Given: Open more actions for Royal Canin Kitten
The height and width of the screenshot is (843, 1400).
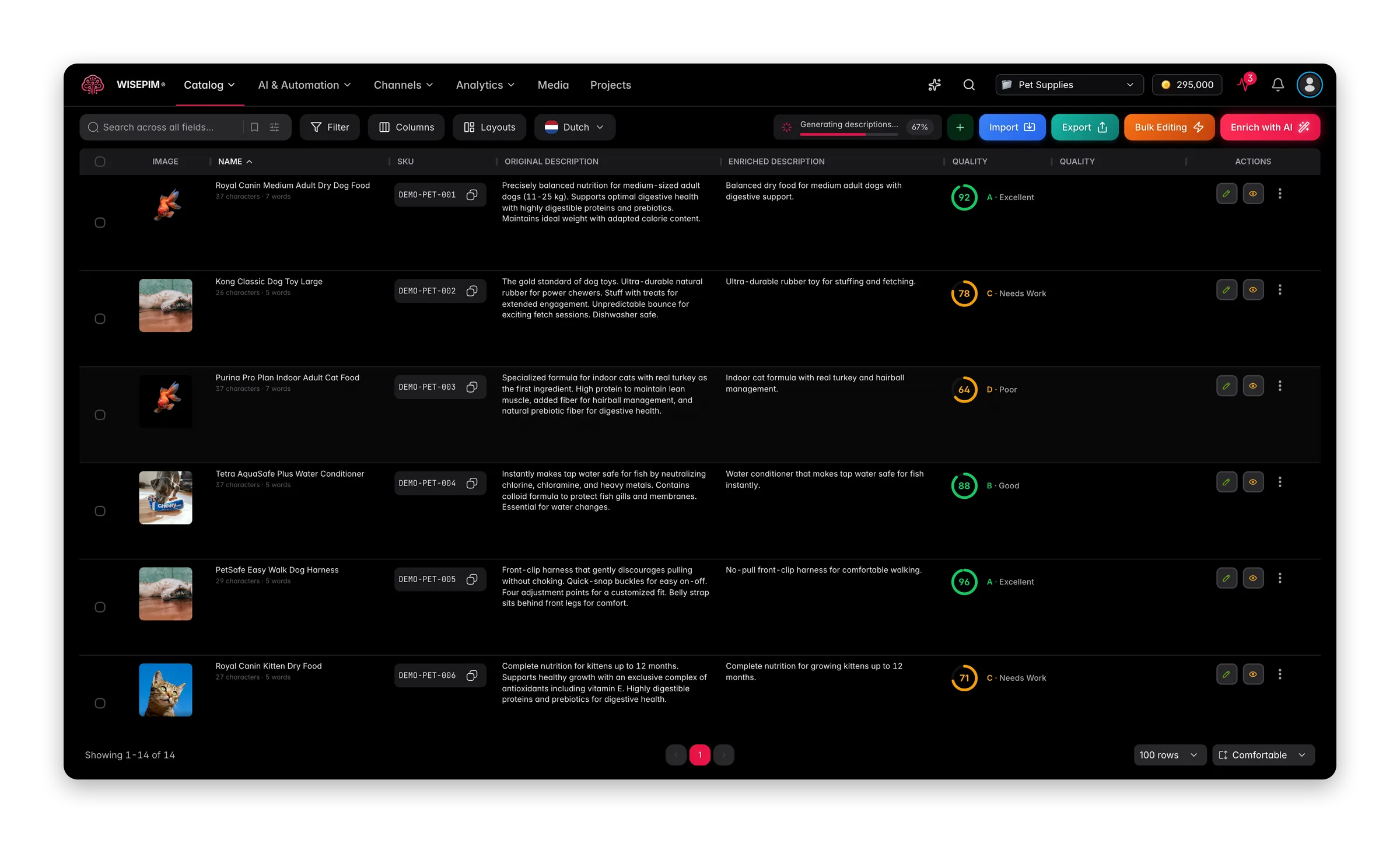Looking at the screenshot, I should coord(1280,674).
